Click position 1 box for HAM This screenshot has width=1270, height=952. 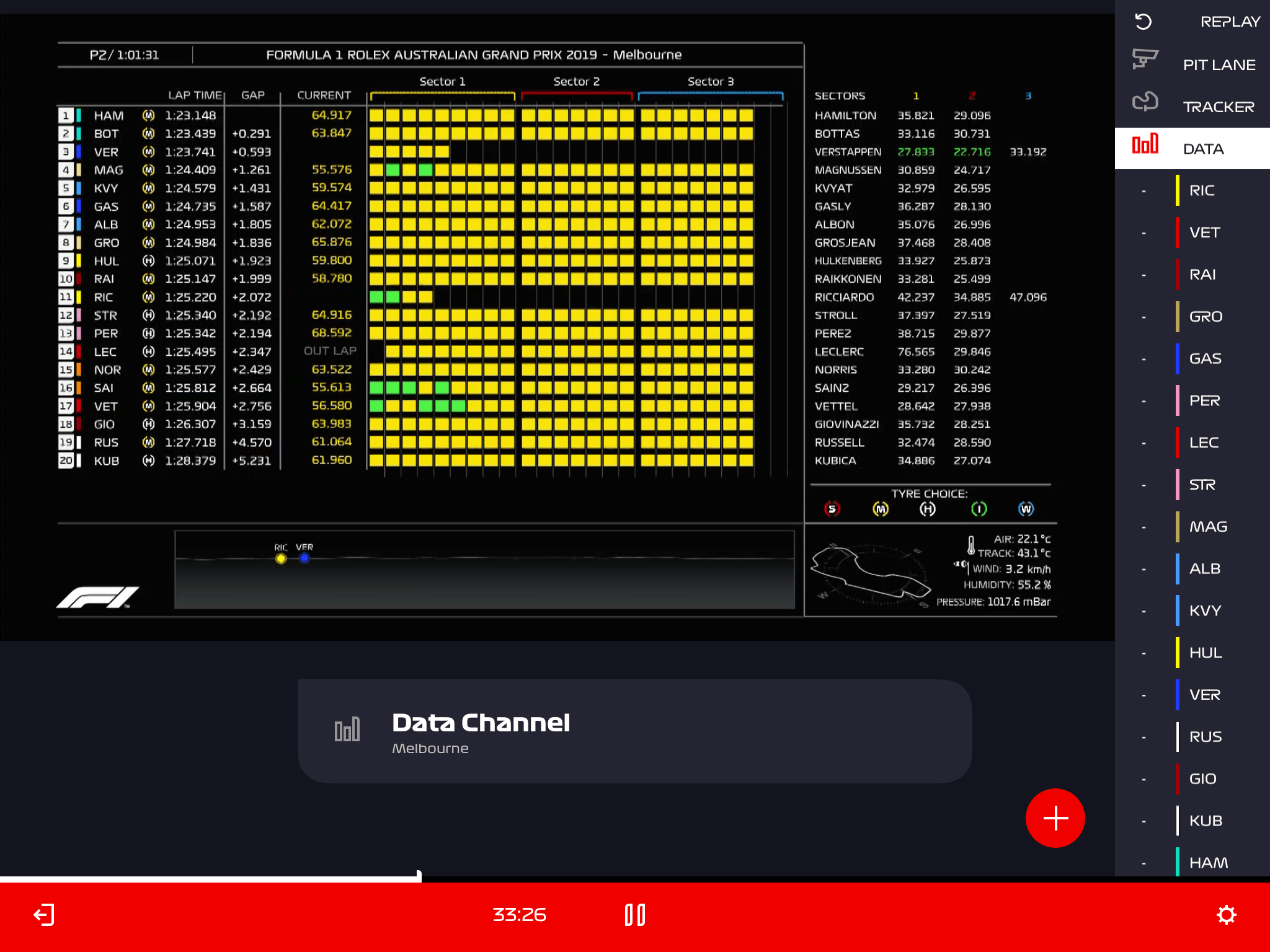tap(66, 116)
